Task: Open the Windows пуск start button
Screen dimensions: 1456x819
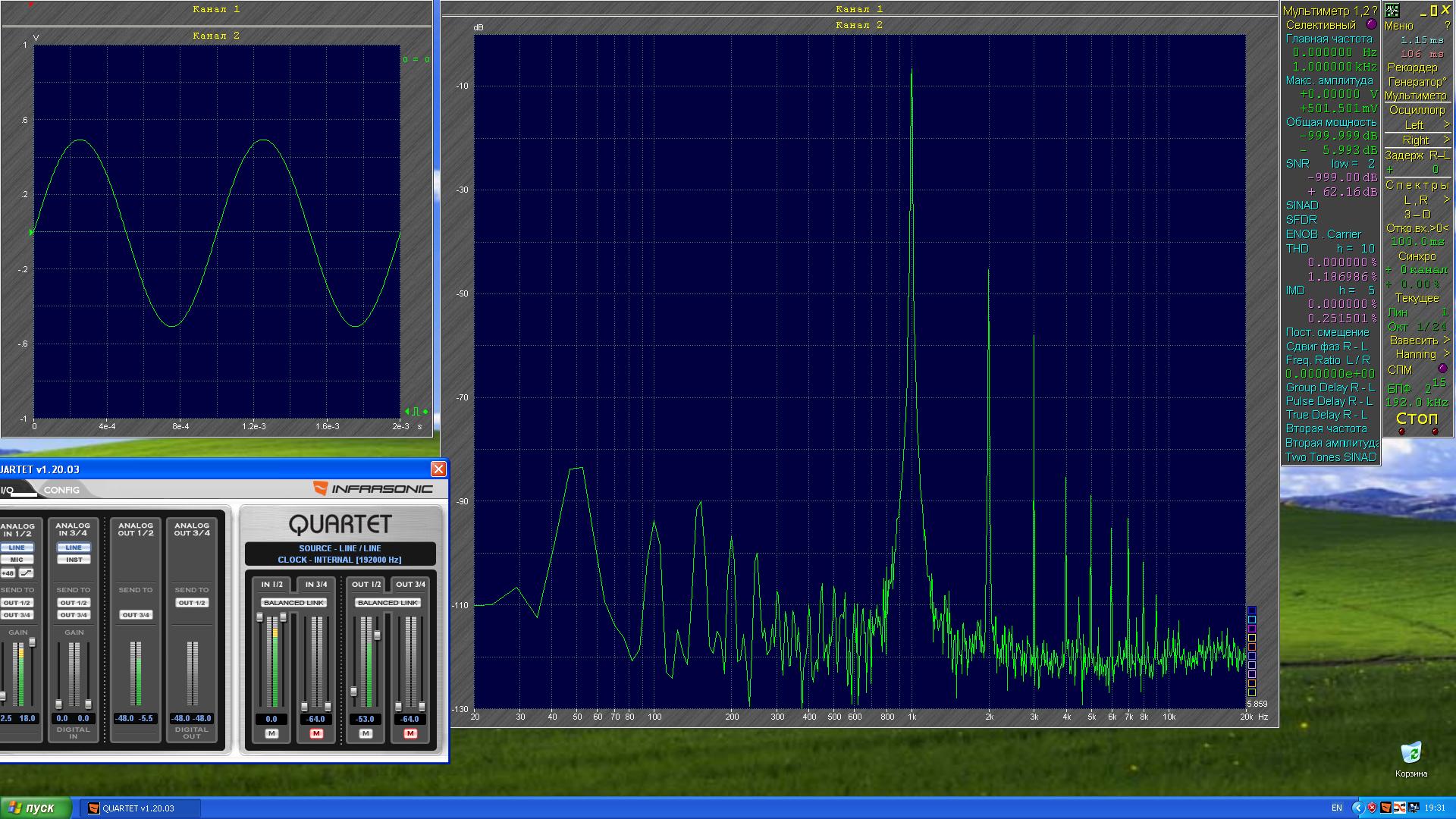Action: (x=36, y=808)
